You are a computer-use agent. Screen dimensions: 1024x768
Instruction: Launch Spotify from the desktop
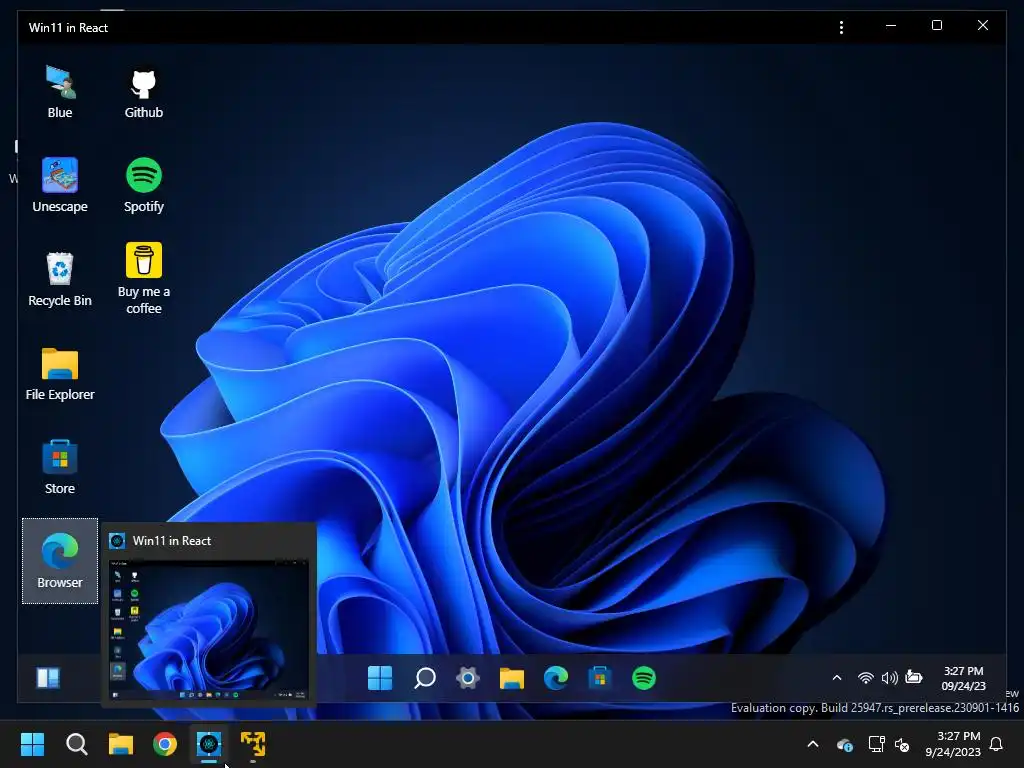[x=144, y=185]
